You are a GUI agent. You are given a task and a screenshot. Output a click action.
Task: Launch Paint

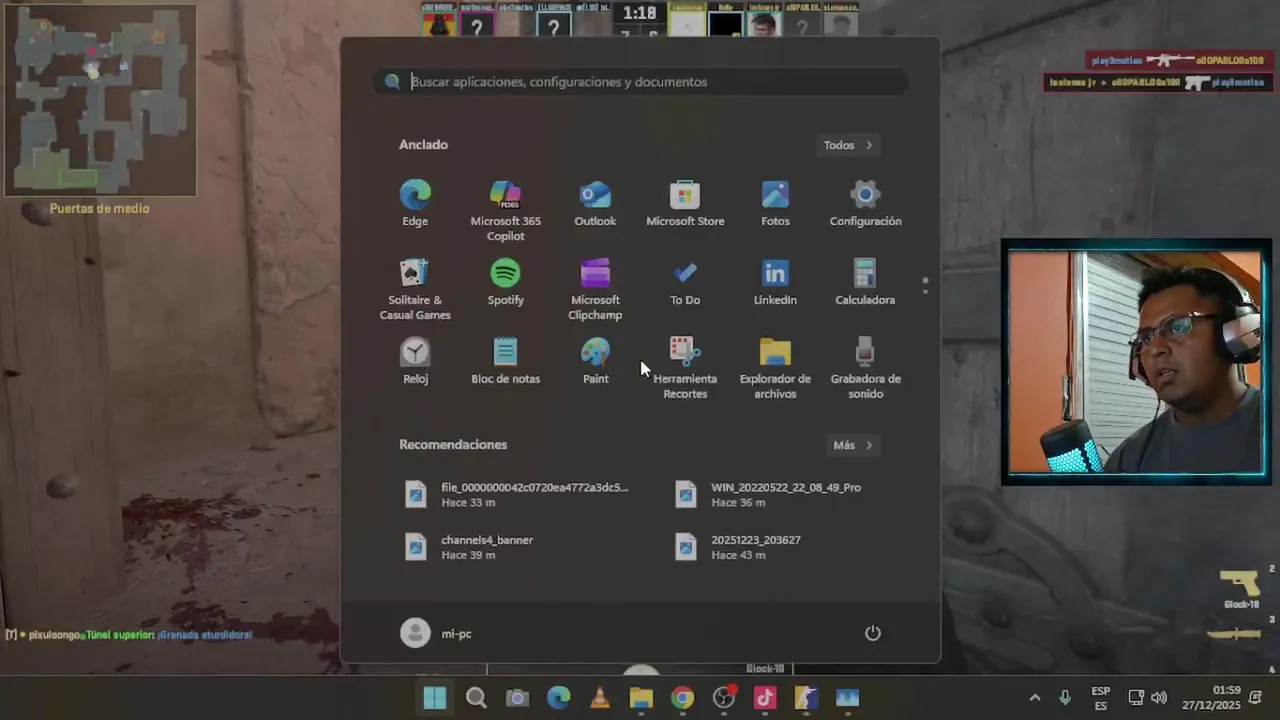pos(595,362)
